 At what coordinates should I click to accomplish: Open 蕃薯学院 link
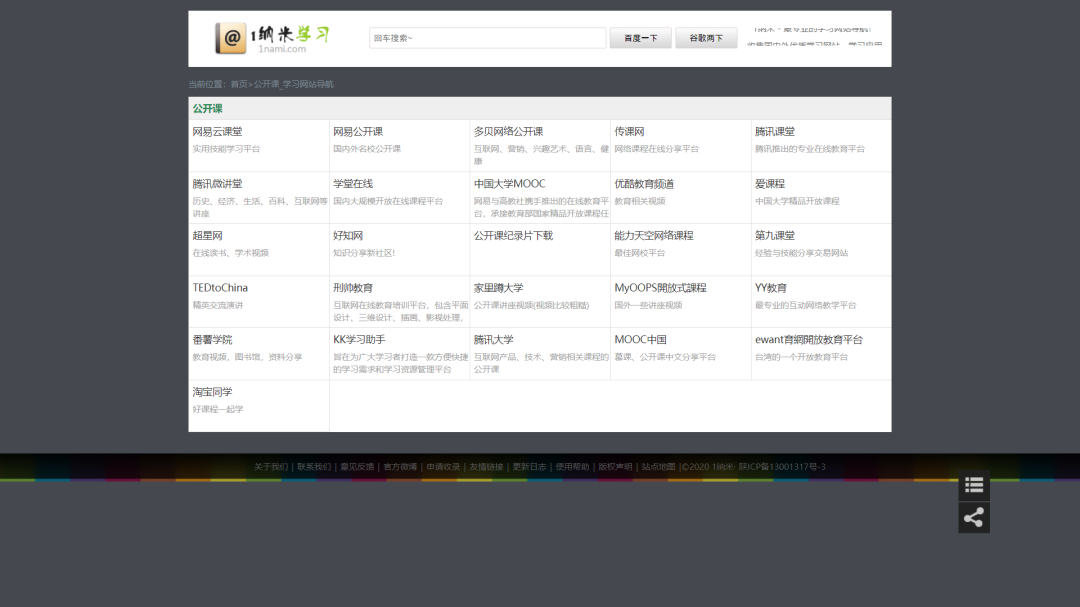[x=212, y=340]
